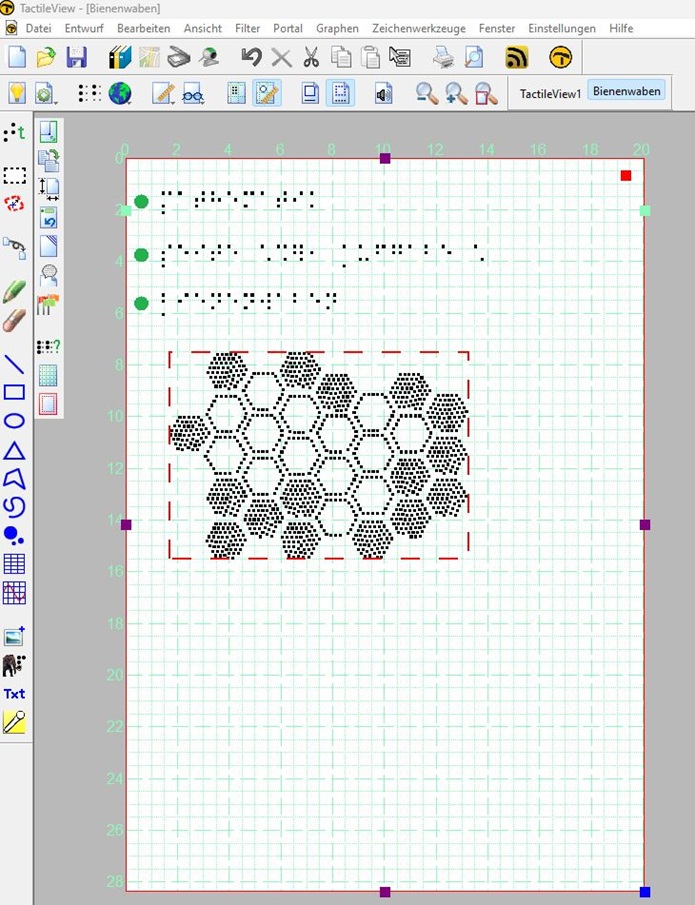Open the Graphen menu
This screenshot has height=905, width=695.
337,29
